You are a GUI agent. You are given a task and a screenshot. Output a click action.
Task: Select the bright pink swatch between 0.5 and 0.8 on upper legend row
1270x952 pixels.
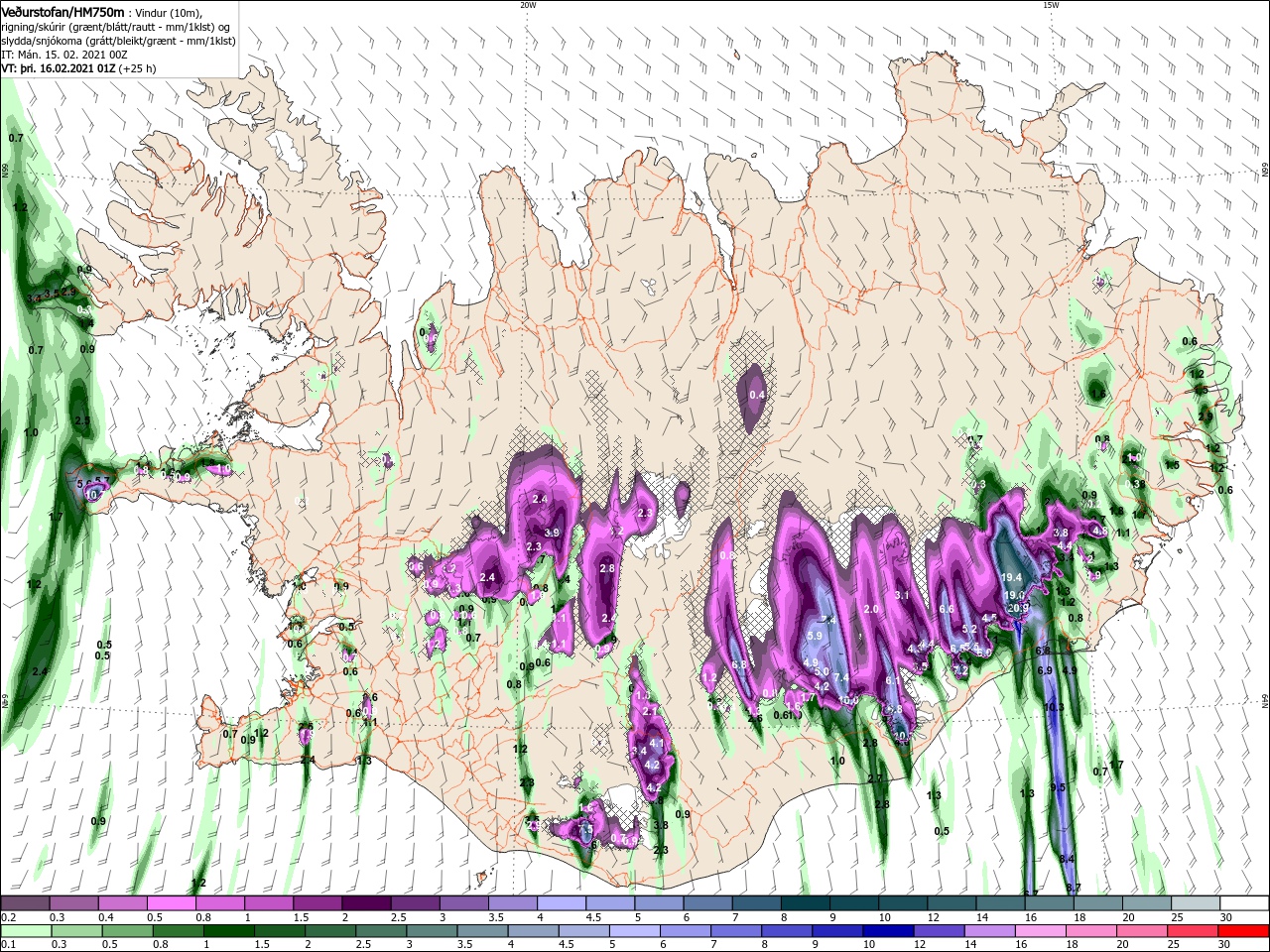pyautogui.click(x=172, y=903)
